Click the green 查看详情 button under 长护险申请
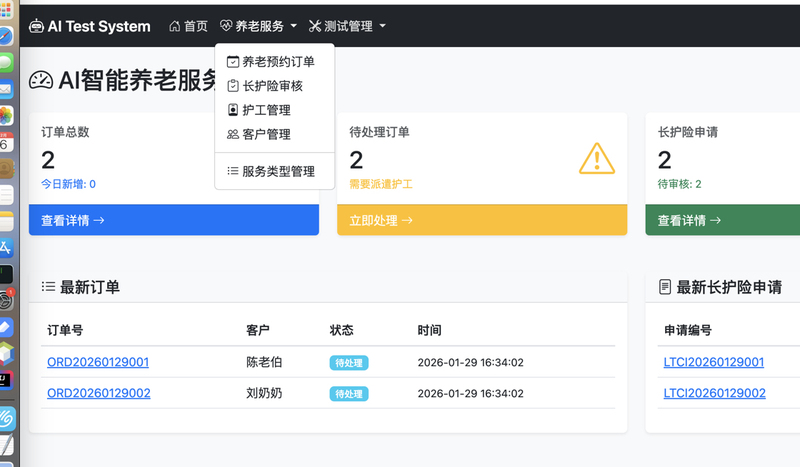Viewport: 800px width, 467px height. [722, 220]
